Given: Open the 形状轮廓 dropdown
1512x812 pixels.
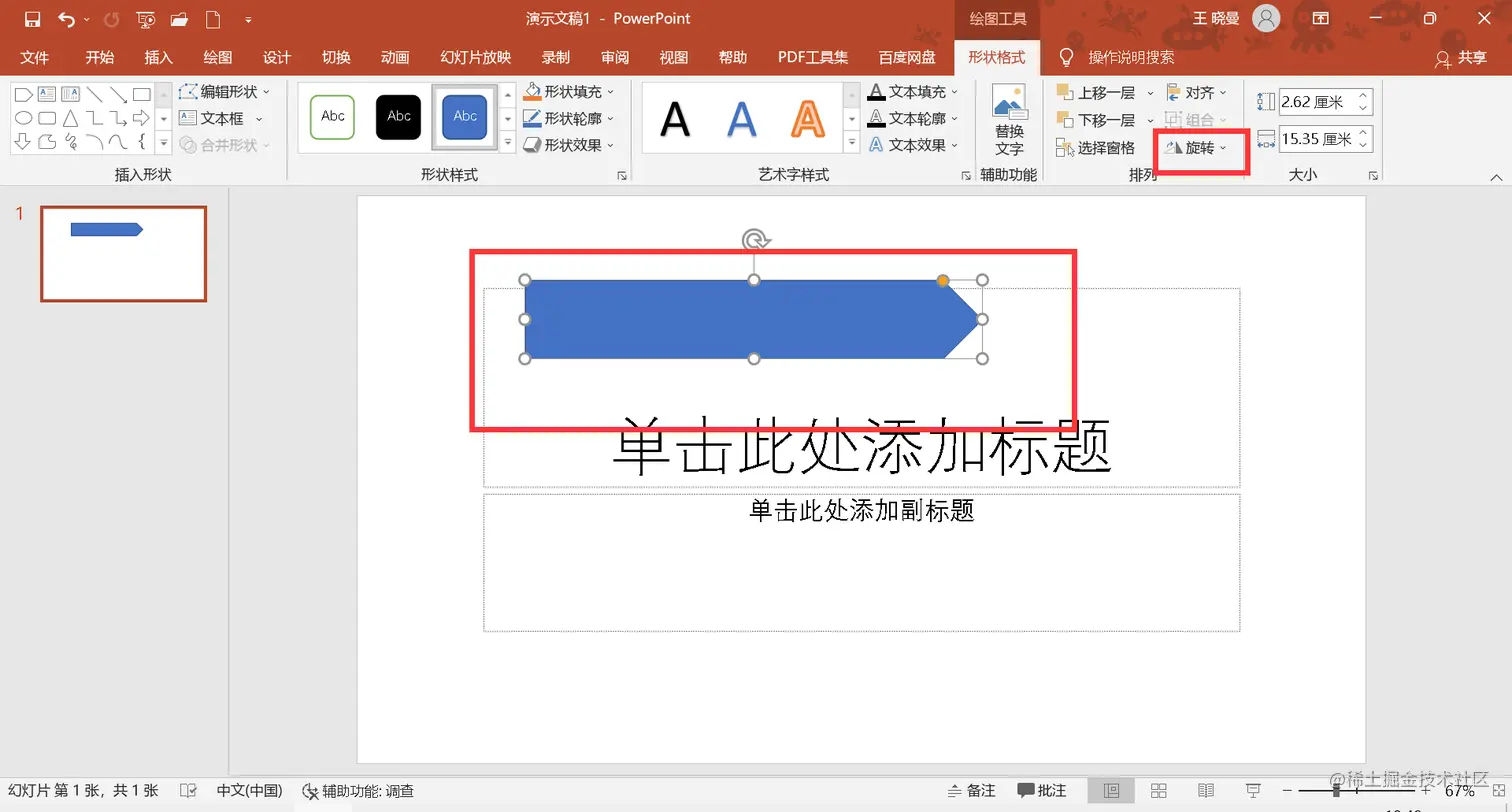Looking at the screenshot, I should point(569,118).
